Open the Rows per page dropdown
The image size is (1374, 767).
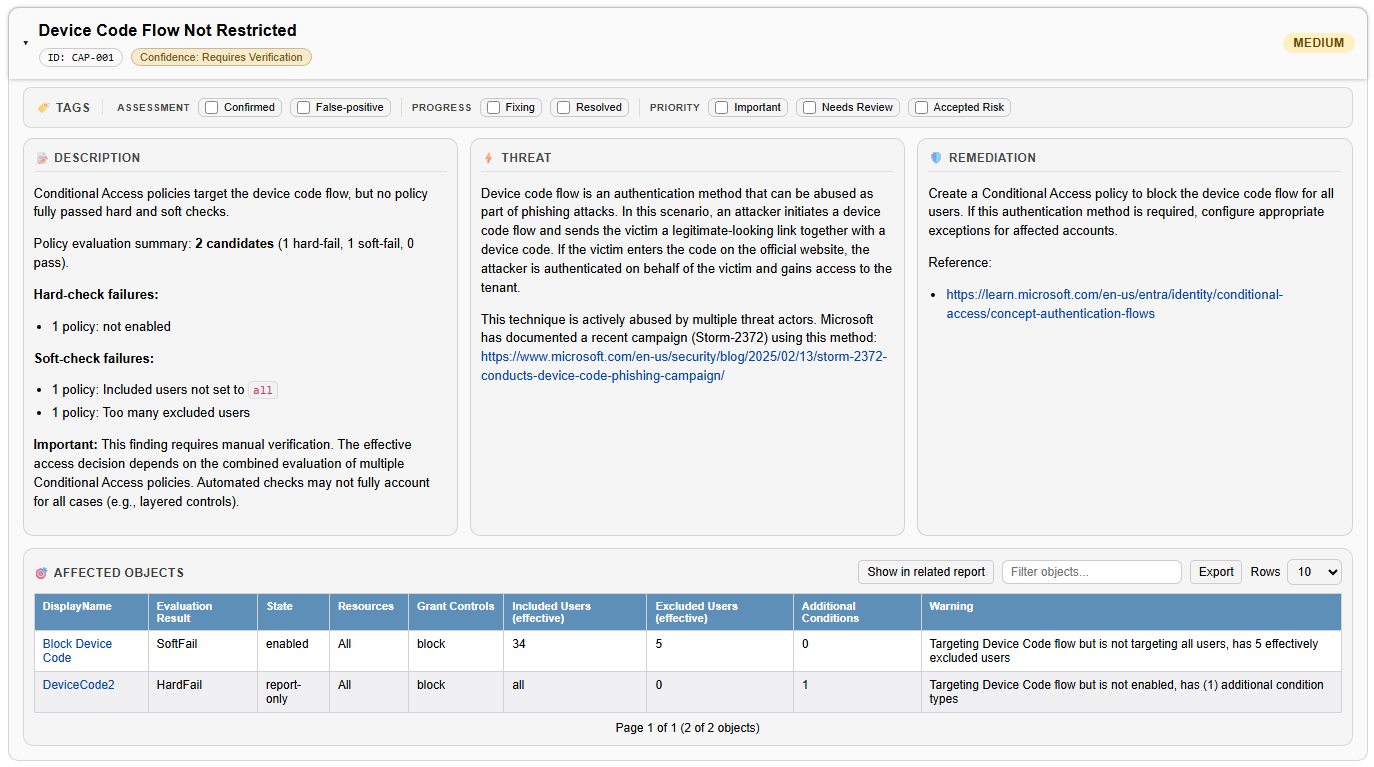click(1313, 572)
